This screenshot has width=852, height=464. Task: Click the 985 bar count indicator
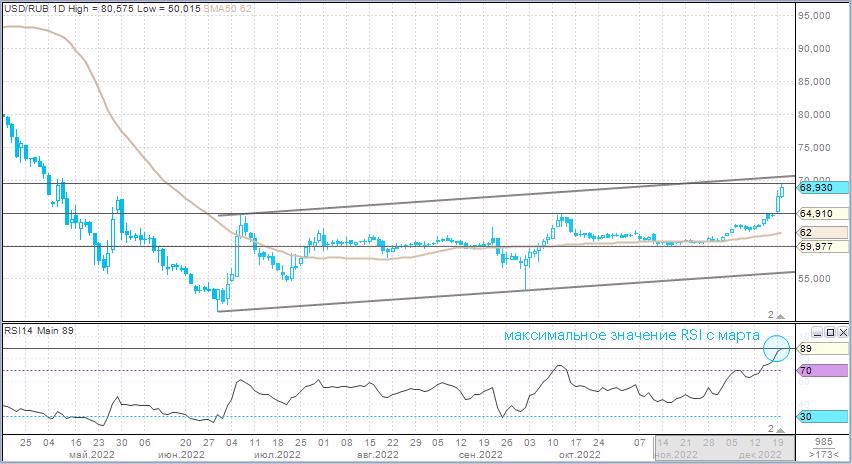[x=824, y=441]
